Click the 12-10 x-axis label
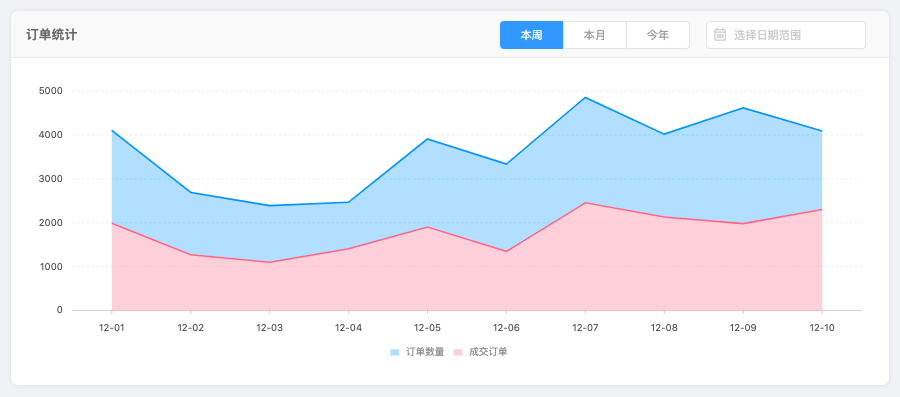The width and height of the screenshot is (900, 397). [822, 328]
